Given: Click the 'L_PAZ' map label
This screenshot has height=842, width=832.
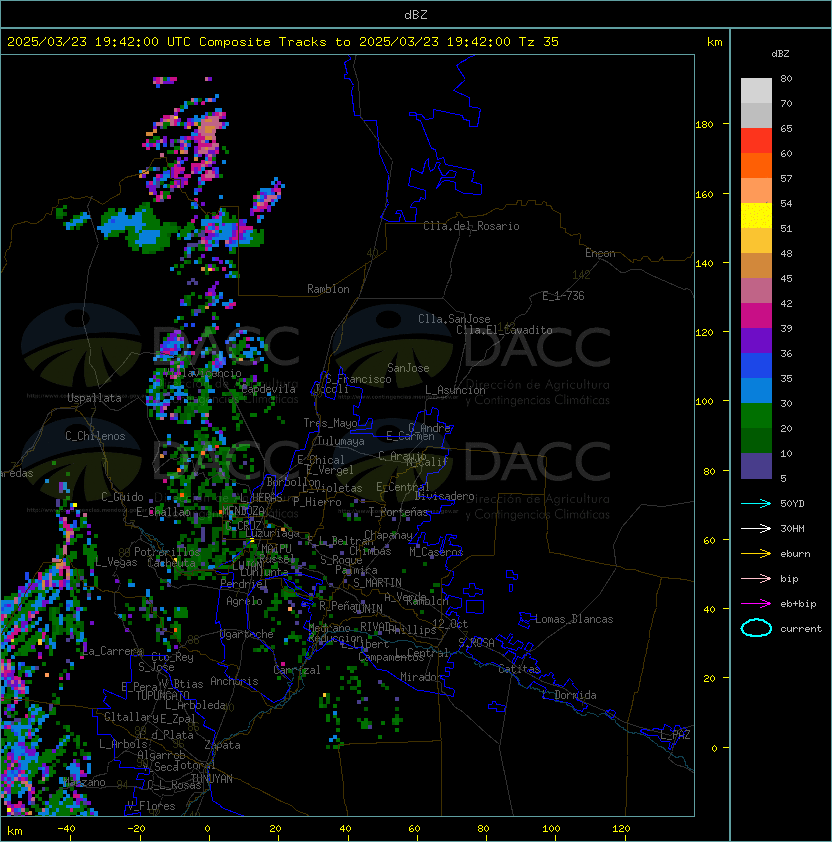Looking at the screenshot, I should coord(675,735).
